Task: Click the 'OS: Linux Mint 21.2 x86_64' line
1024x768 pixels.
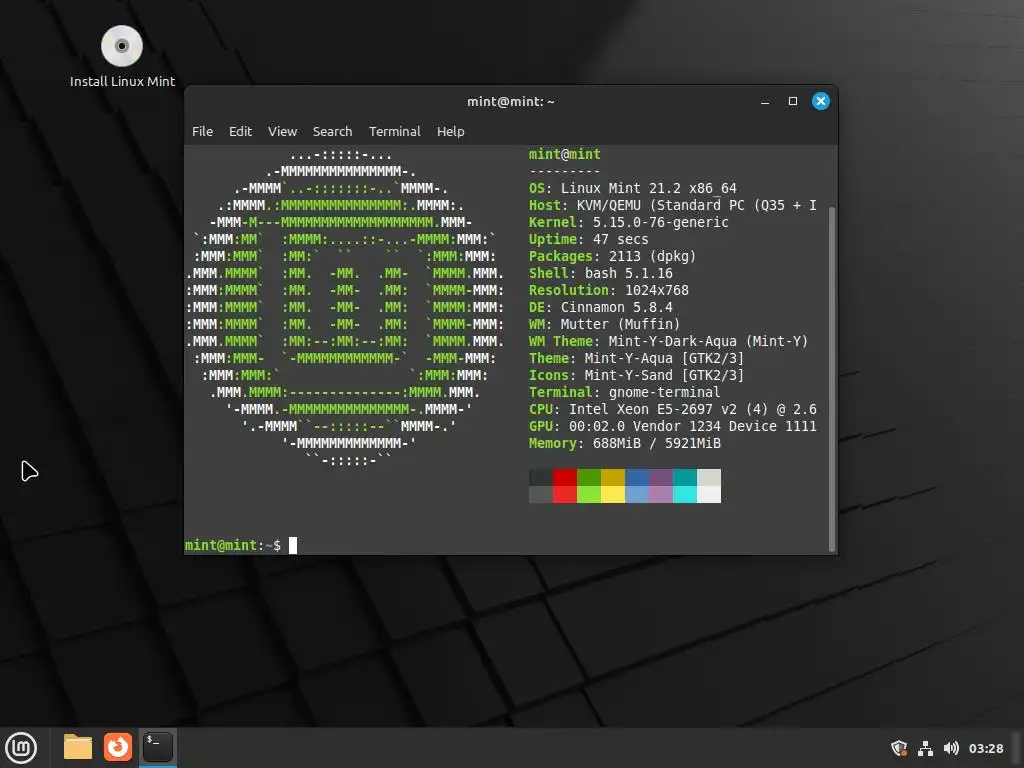Action: 633,188
